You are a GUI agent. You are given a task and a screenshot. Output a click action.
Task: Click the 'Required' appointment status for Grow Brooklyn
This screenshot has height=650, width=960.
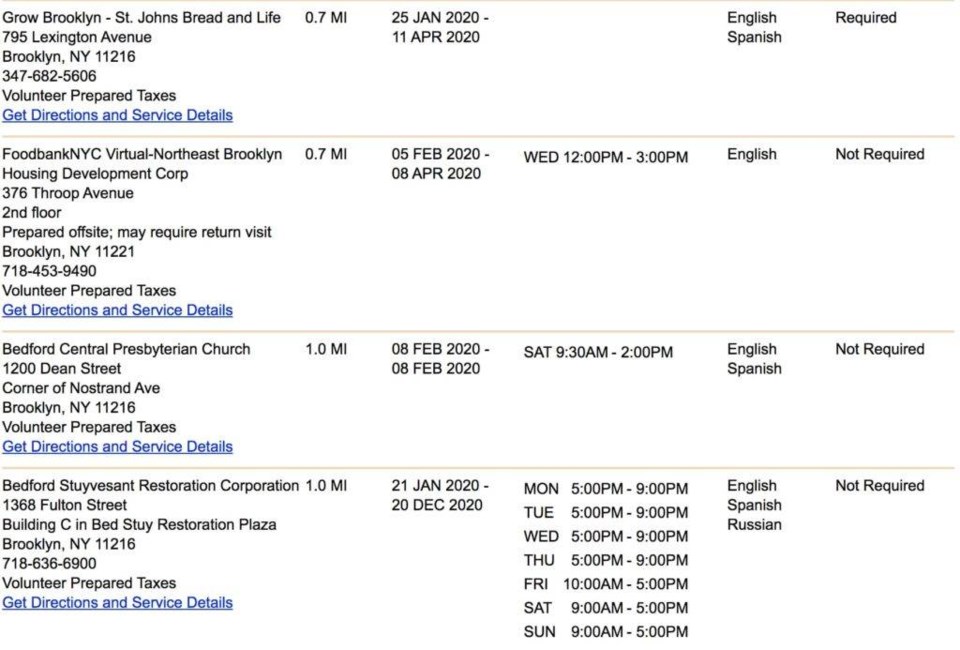866,18
